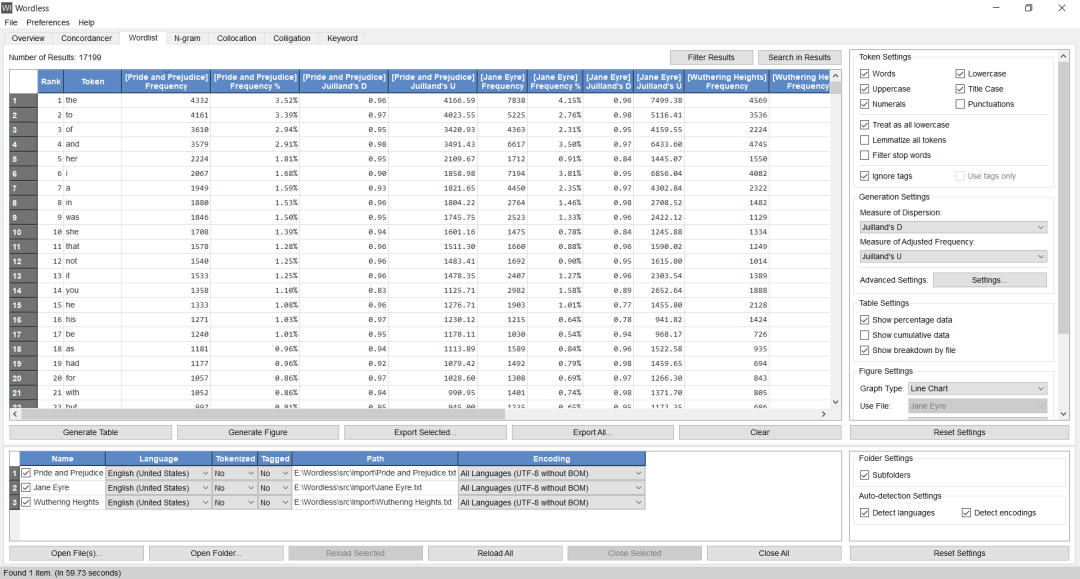Open Language dropdown for Pride and Prejudice
Screen dimensions: 1080x579
(x=158, y=474)
